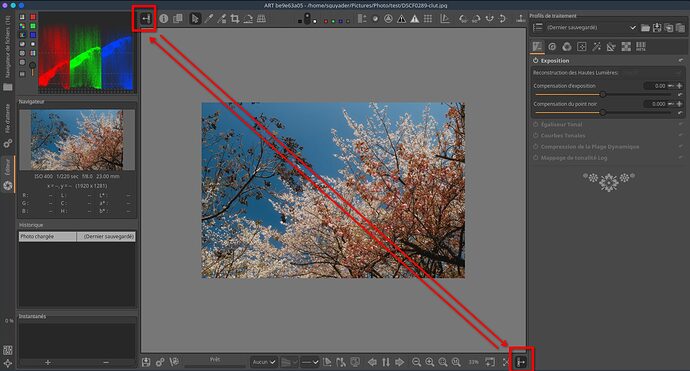Open image in external editor icon
The image size is (690, 371).
(174, 362)
